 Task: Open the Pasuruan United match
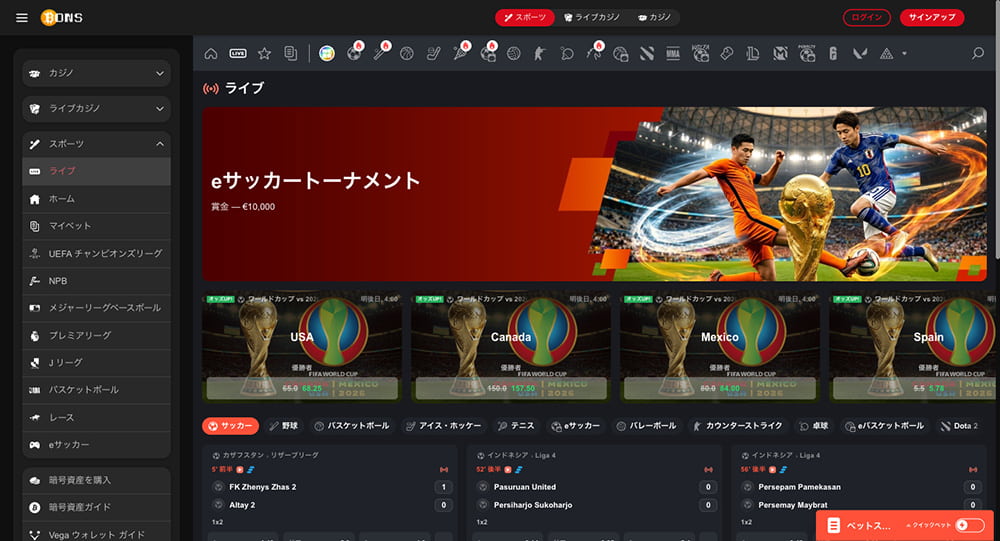[525, 487]
